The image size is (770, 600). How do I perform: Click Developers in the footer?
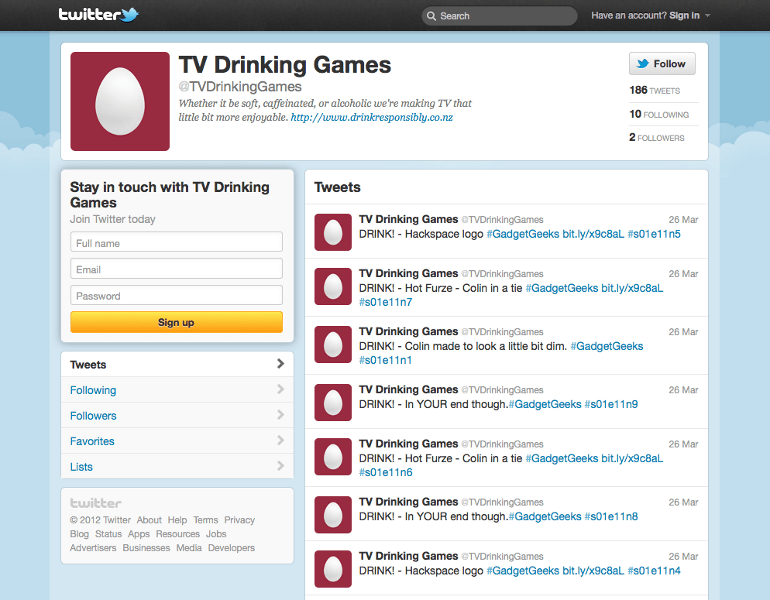231,547
